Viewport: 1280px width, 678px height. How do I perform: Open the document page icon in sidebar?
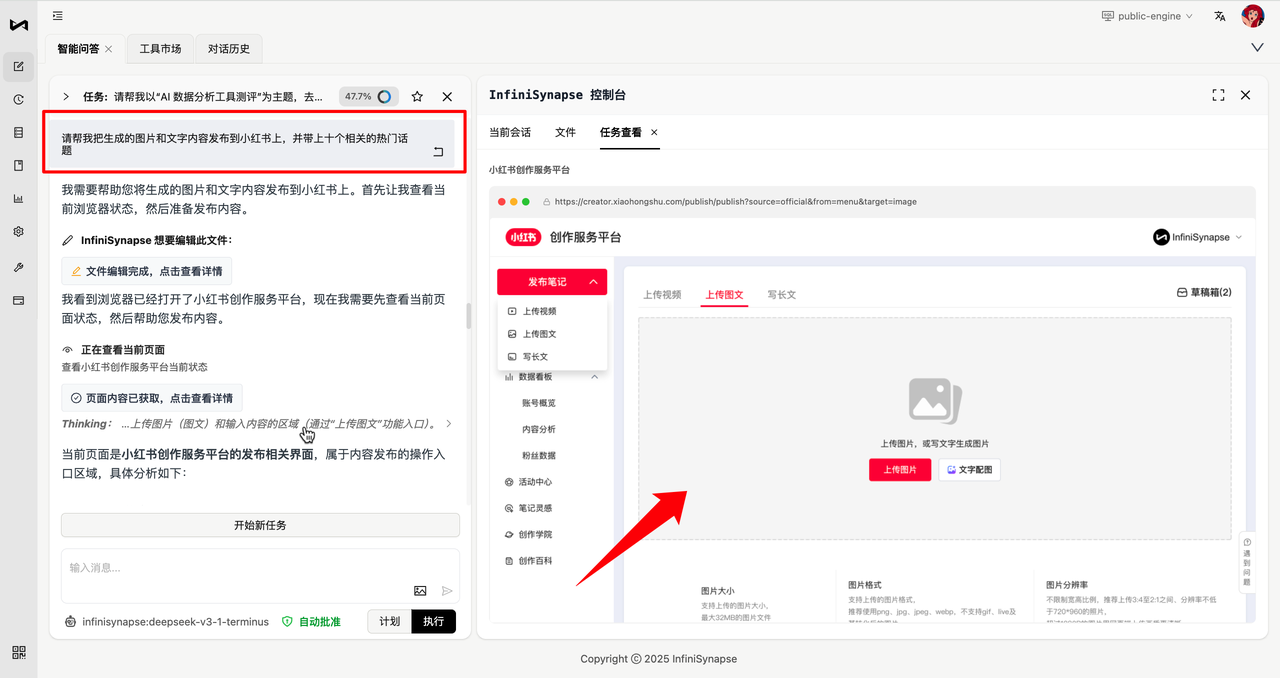[x=18, y=165]
